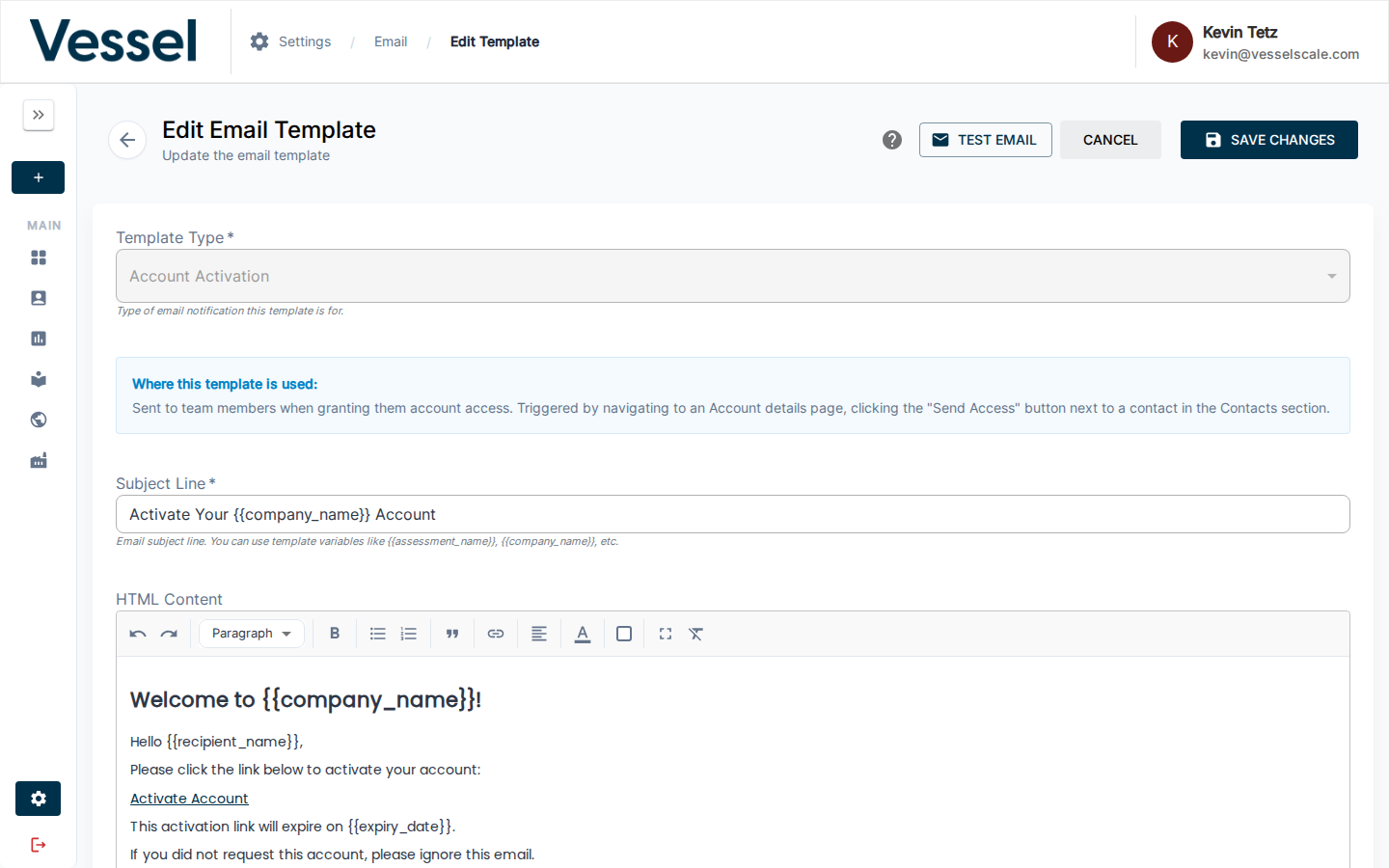Insert a bulleted list
The width and height of the screenshot is (1389, 868).
coord(378,634)
